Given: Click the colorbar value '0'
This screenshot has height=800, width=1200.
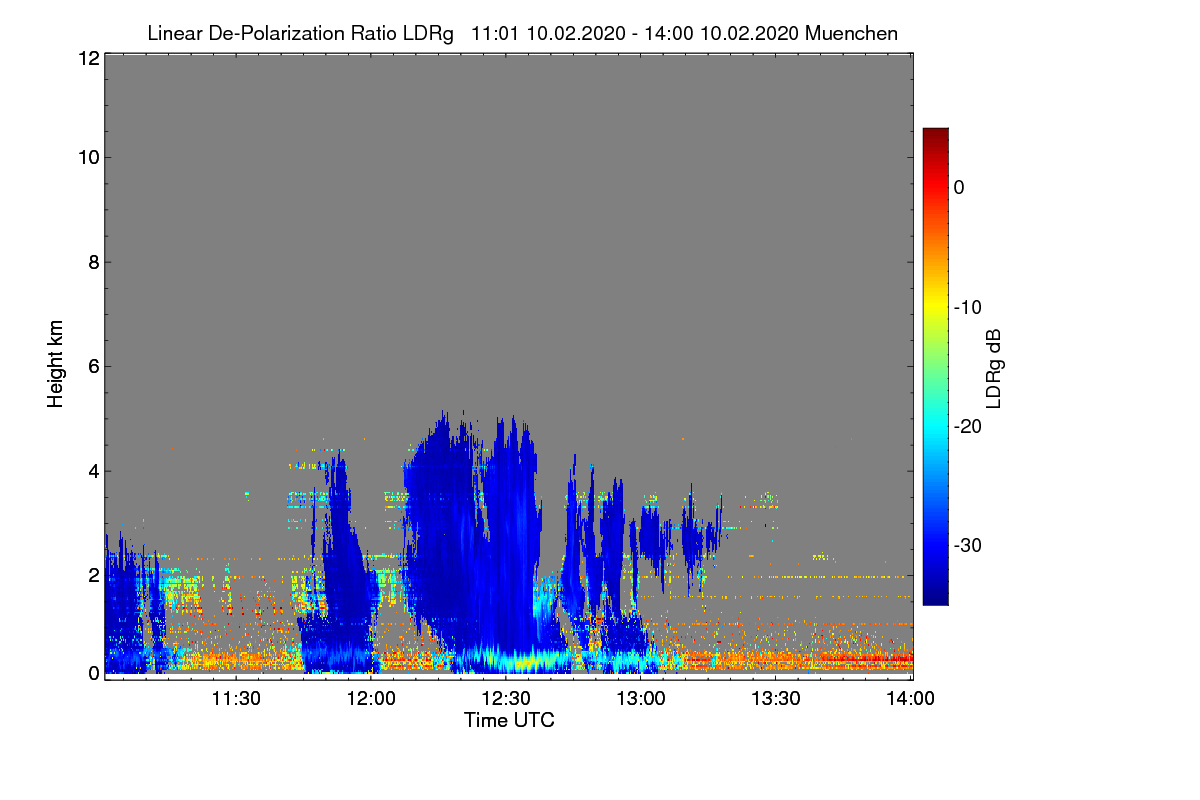Looking at the screenshot, I should 959,187.
